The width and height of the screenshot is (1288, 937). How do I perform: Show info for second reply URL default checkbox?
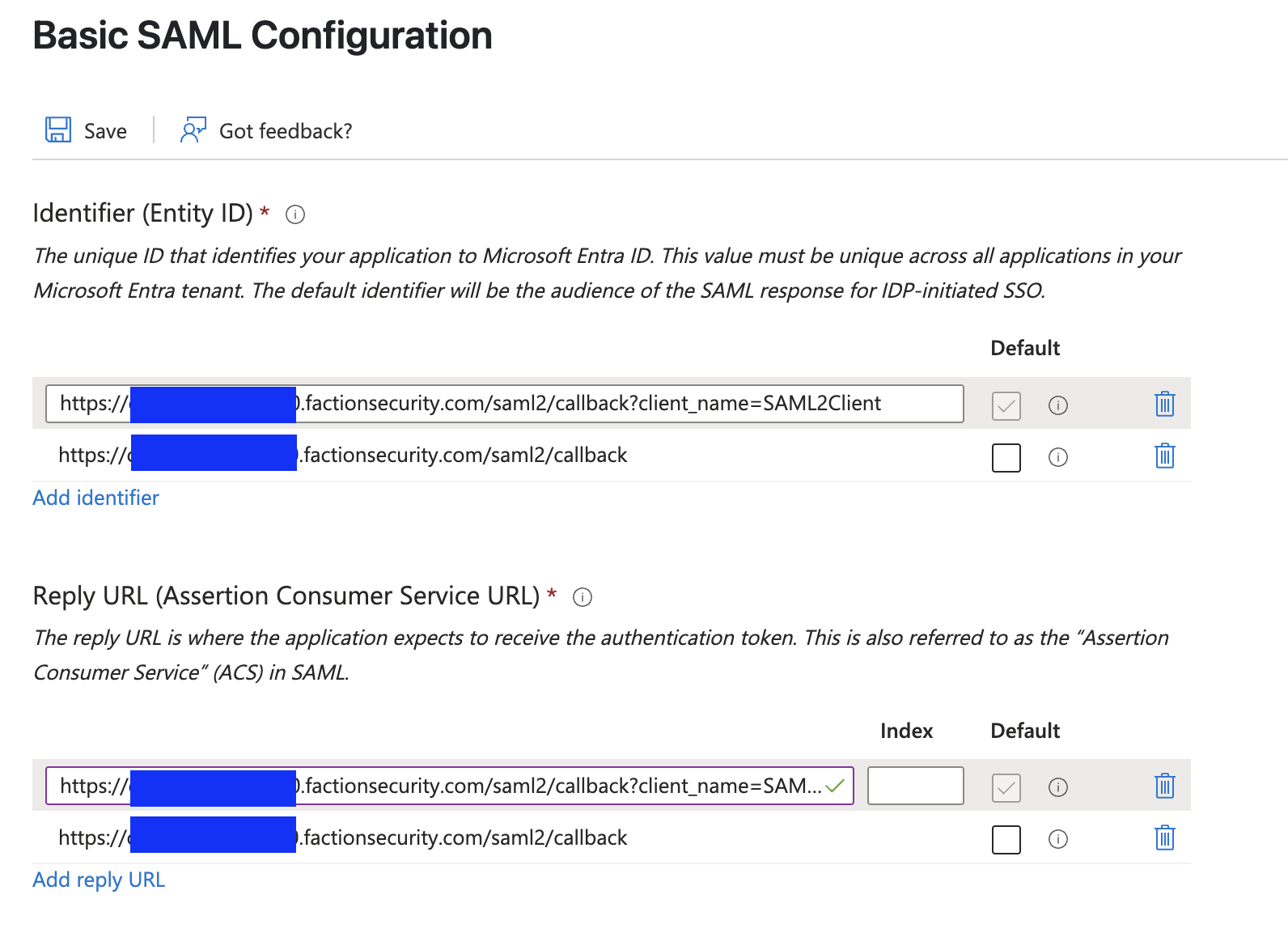pyautogui.click(x=1058, y=840)
